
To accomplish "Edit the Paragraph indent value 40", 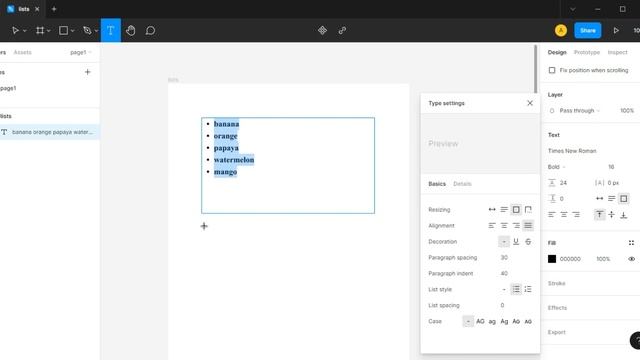I will (x=504, y=273).
